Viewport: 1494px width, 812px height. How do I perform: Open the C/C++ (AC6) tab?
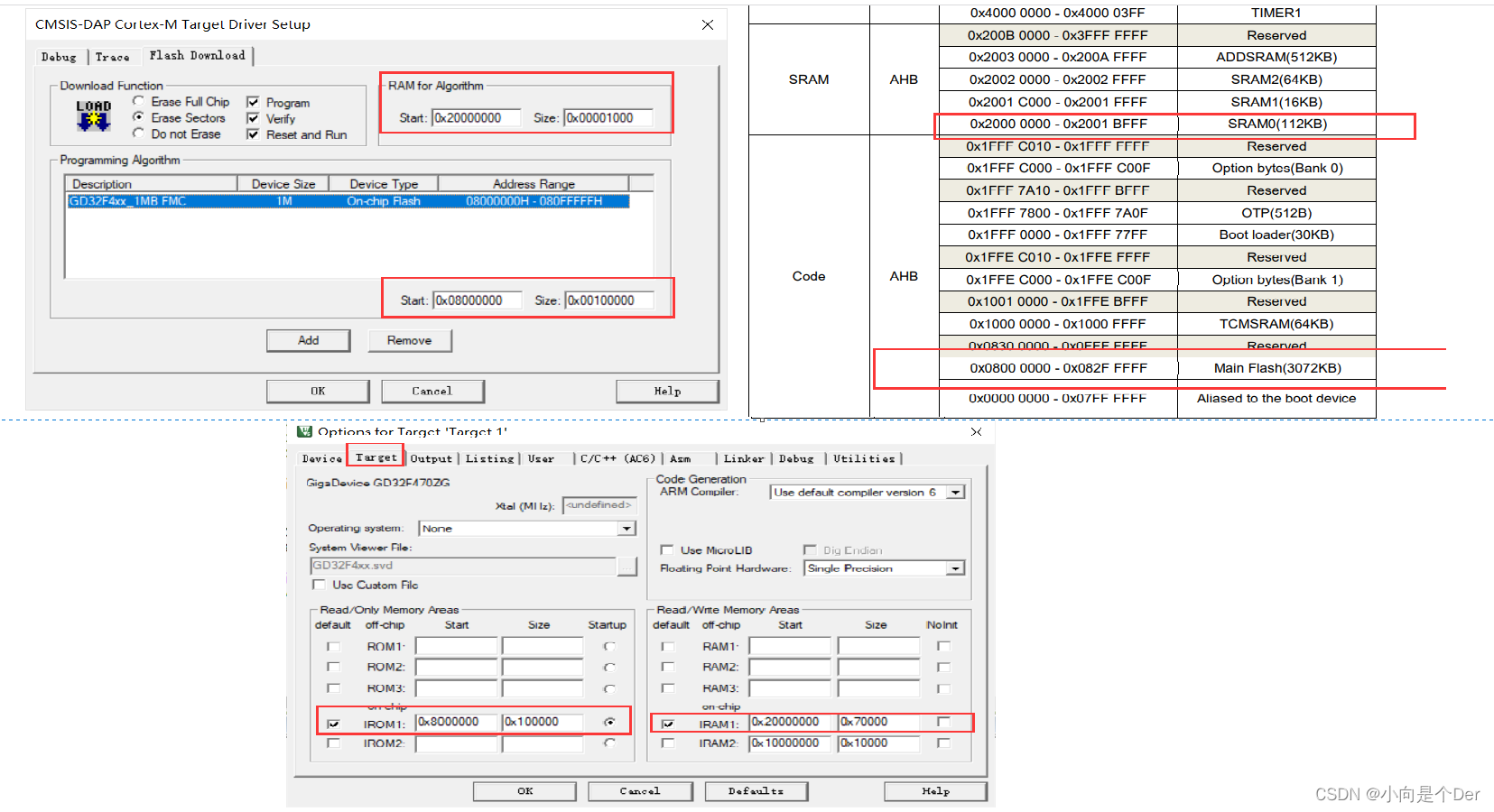tap(617, 458)
